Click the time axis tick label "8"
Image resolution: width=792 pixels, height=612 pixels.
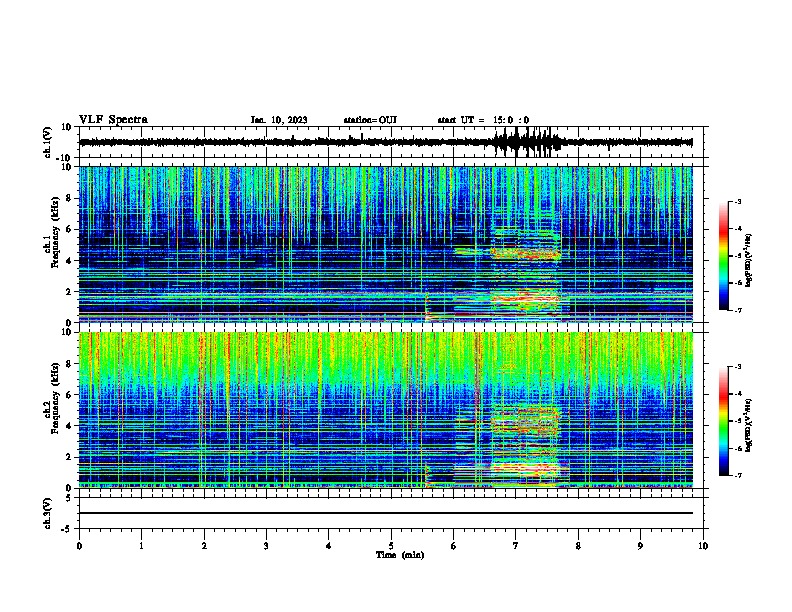(x=578, y=546)
